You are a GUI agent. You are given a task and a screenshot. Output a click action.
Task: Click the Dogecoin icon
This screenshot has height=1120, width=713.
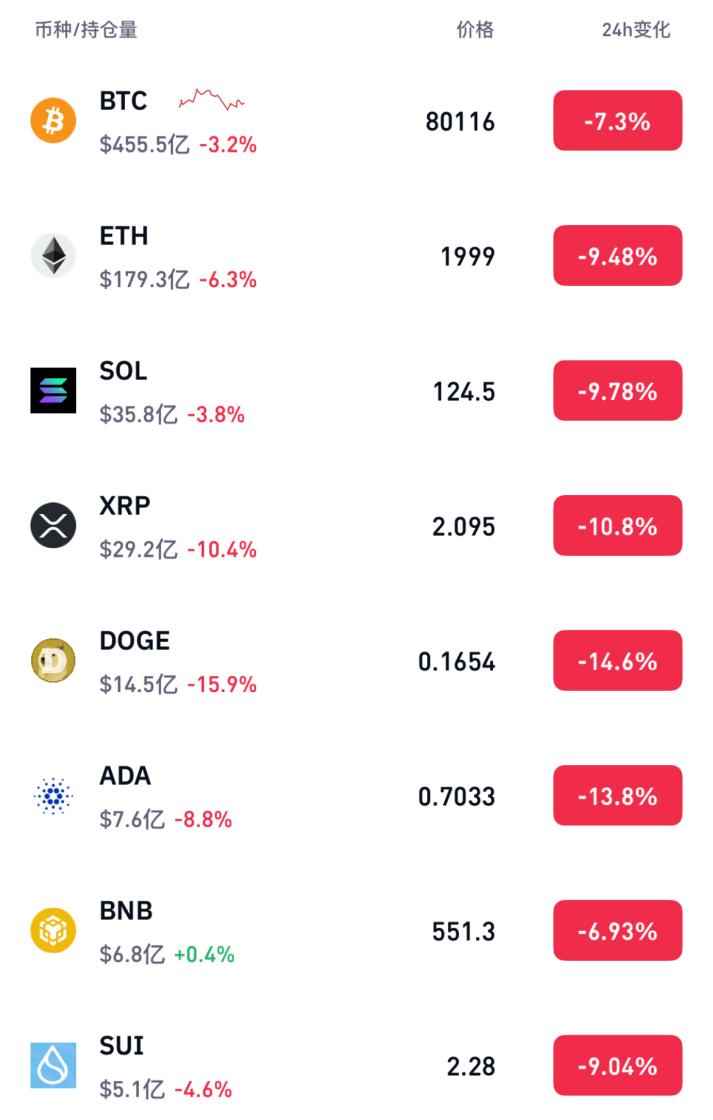53,661
